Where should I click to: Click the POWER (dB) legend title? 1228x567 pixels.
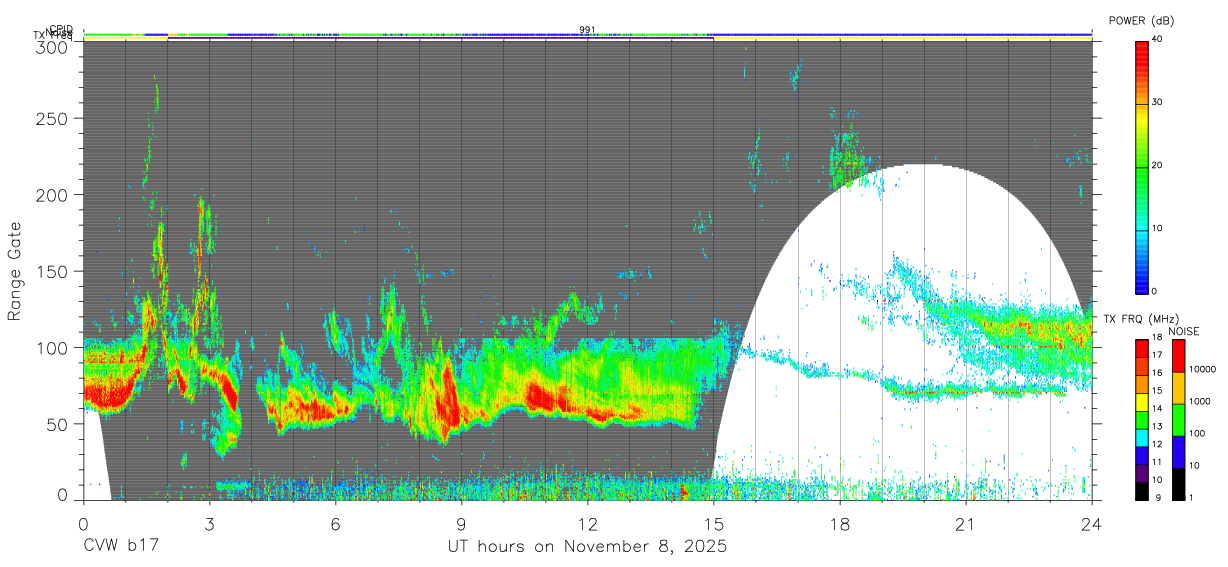click(x=1140, y=21)
